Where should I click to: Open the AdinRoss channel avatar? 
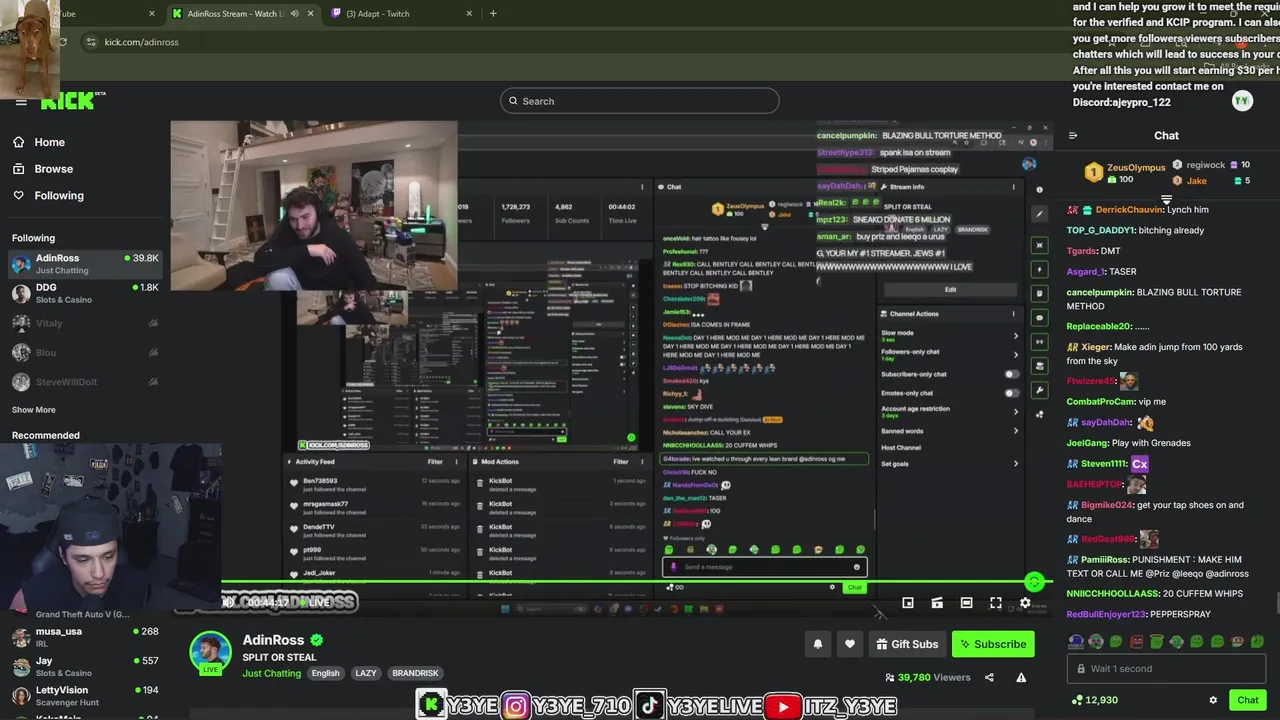pyautogui.click(x=210, y=652)
